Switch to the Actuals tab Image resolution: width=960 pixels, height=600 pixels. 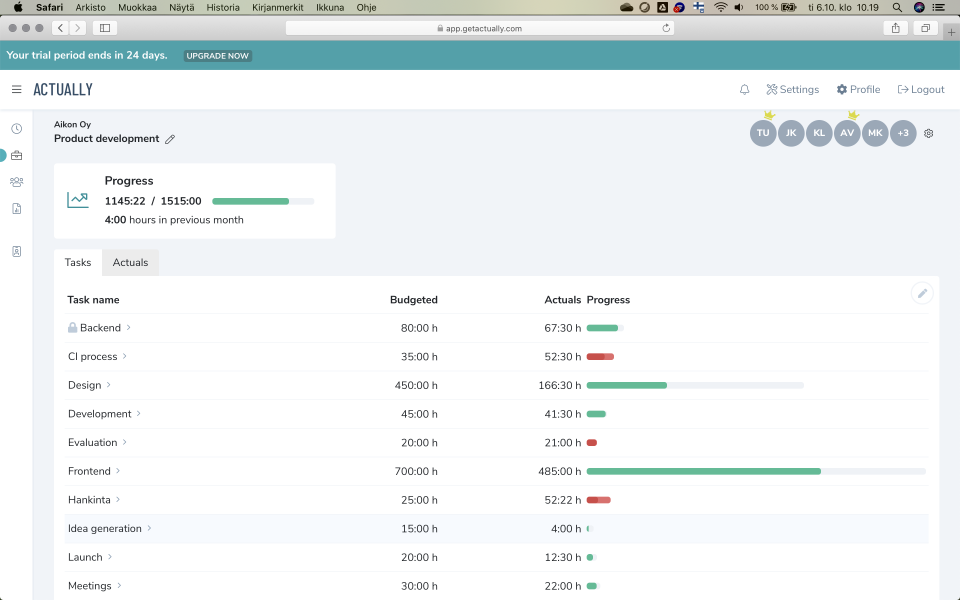(x=130, y=262)
